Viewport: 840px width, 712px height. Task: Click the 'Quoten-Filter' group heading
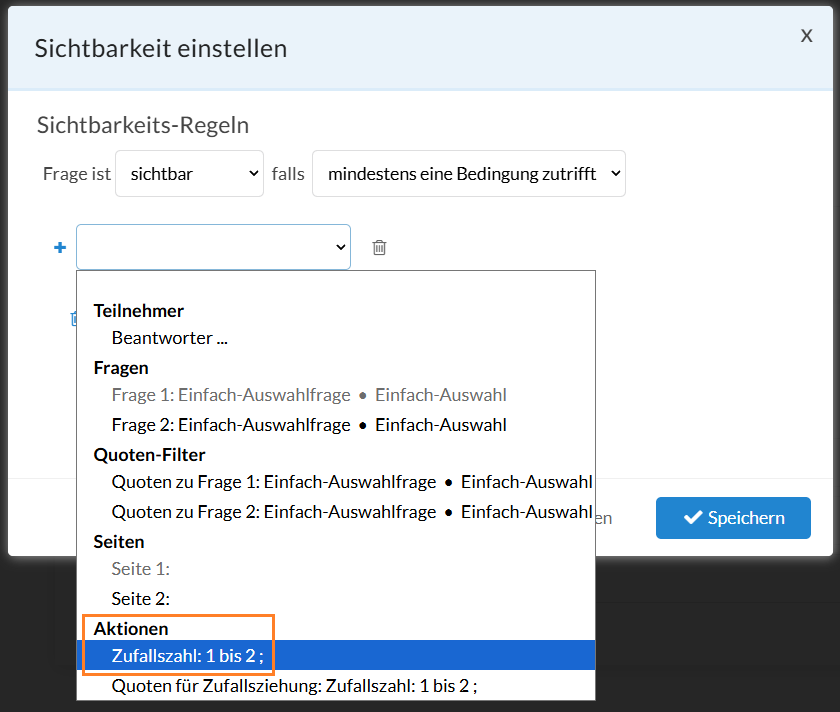(x=149, y=455)
